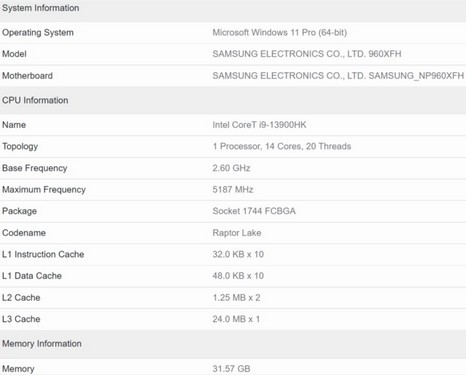Click the 'SAMSUNG ELECTRONICS CO., LTD. 960XFH' value
Viewport: 466px width, 375px height.
[x=307, y=54]
